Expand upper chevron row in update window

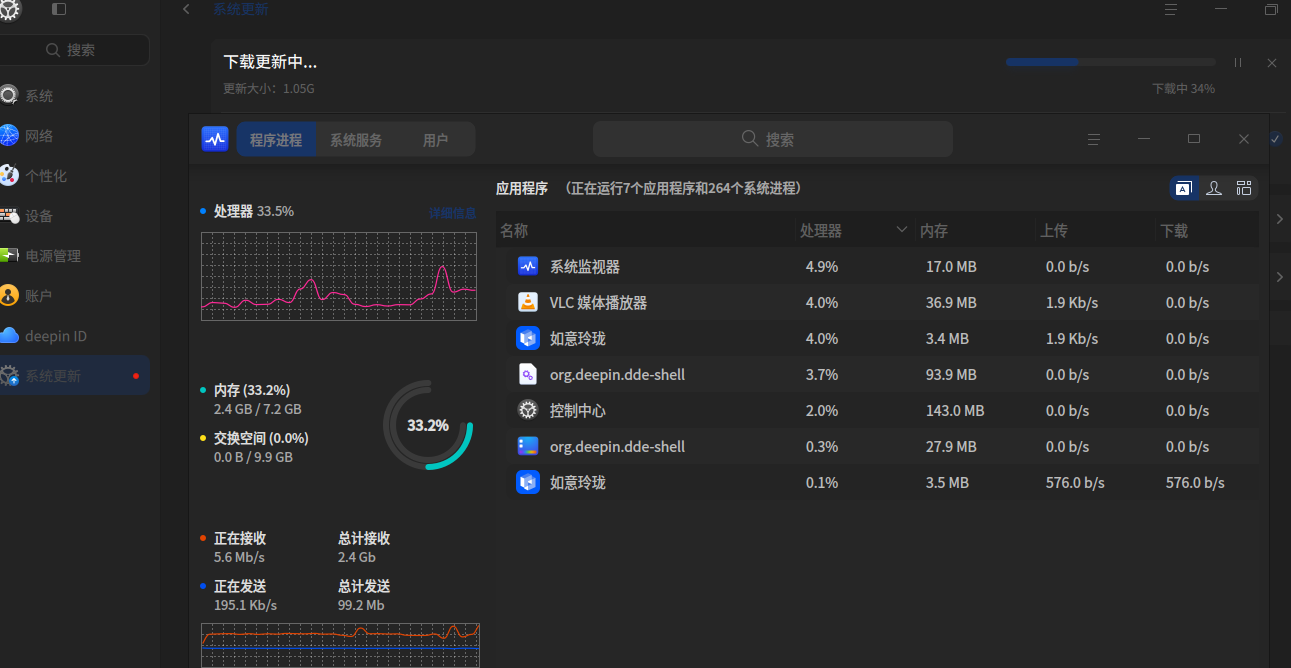coord(1280,219)
